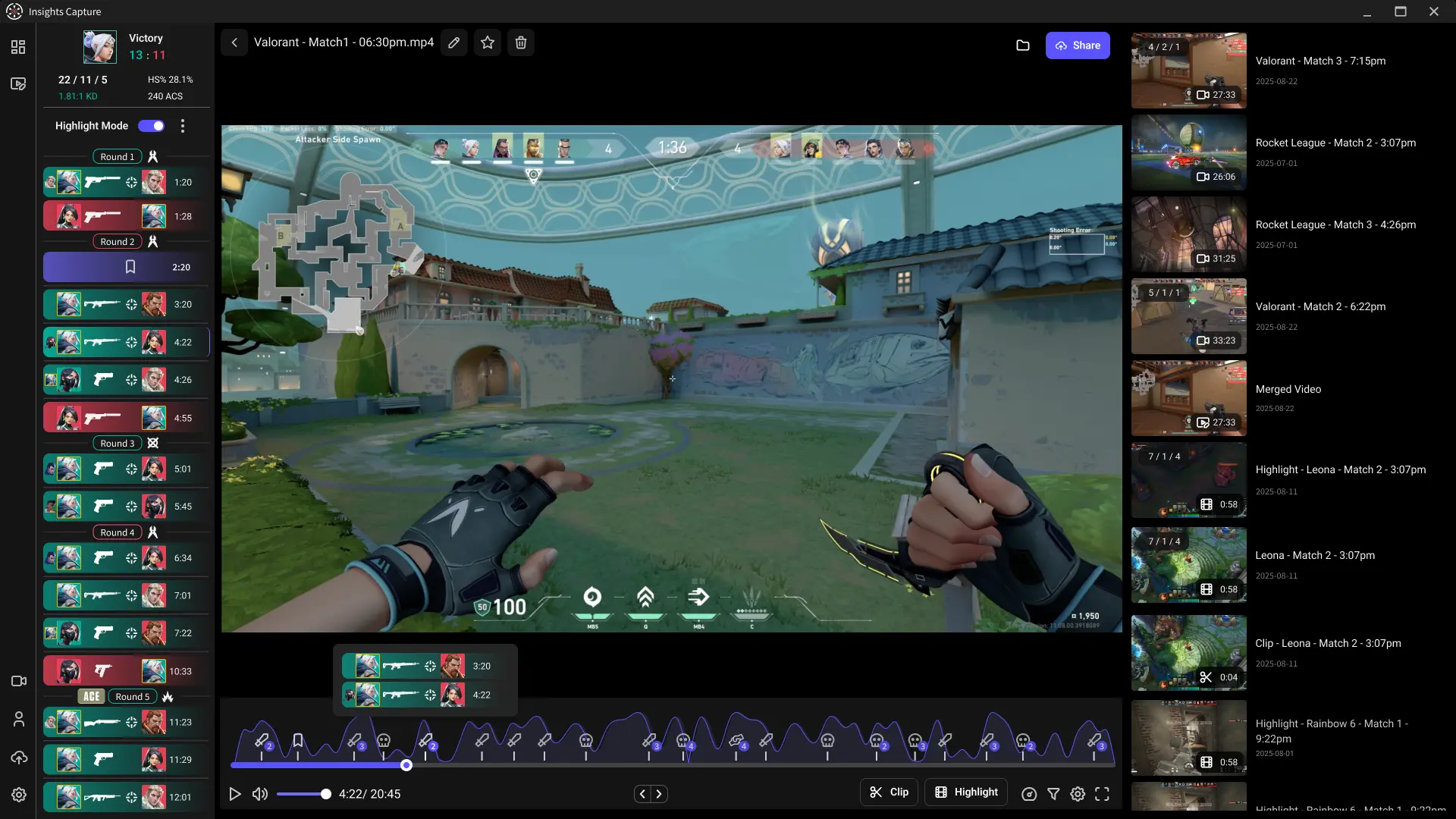Select the kill event at 1:20
Image resolution: width=1456 pixels, height=819 pixels.
(126, 183)
